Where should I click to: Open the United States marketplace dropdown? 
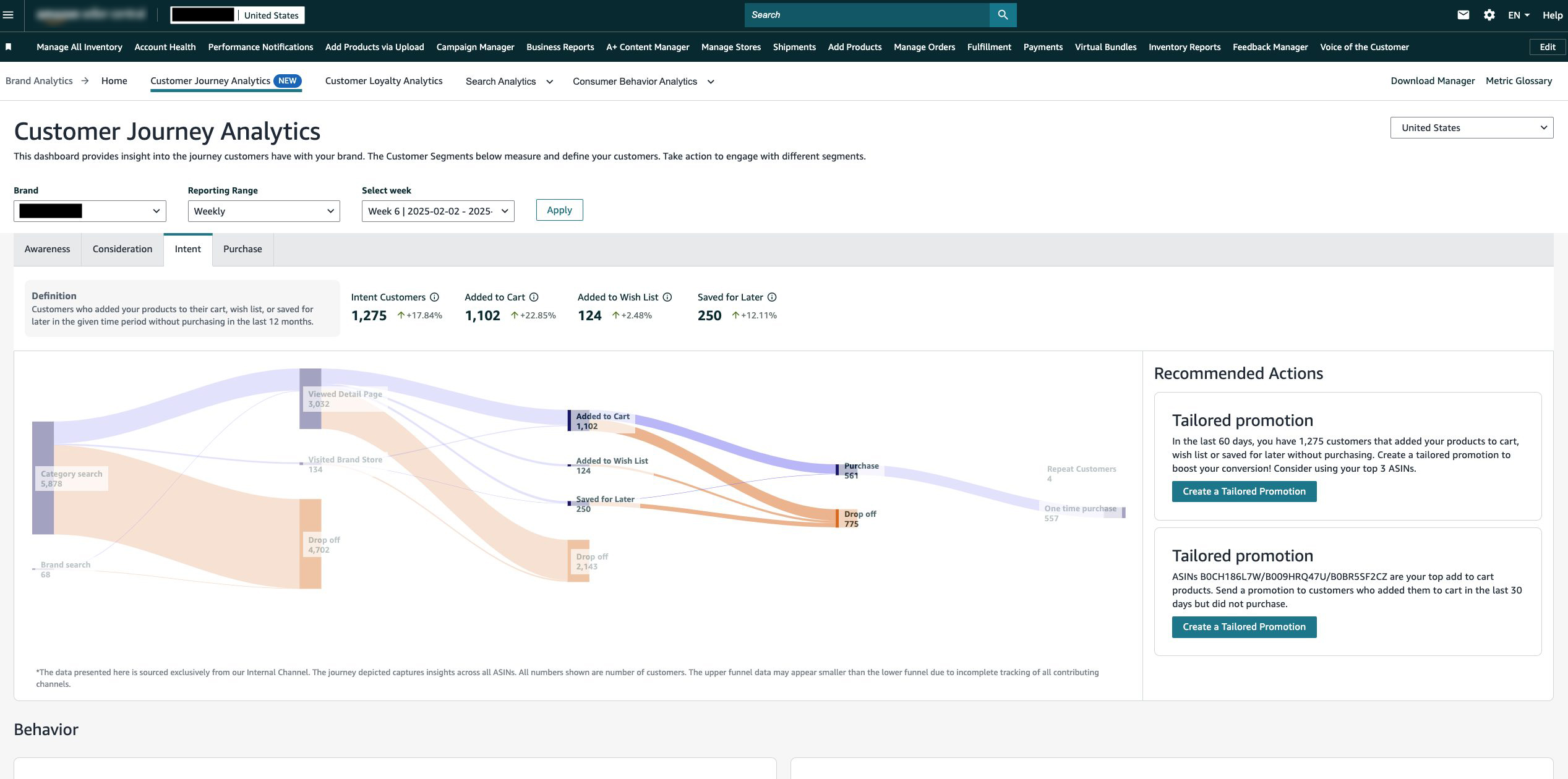click(x=1472, y=128)
